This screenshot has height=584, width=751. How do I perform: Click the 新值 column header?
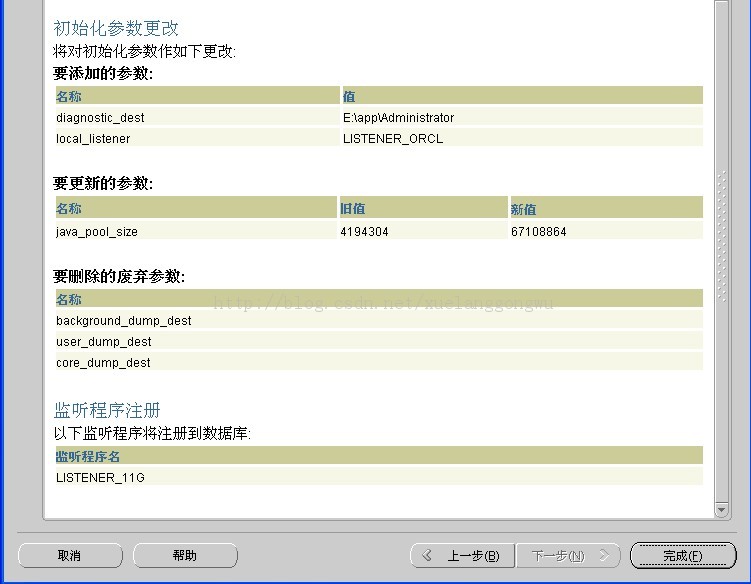click(x=606, y=208)
